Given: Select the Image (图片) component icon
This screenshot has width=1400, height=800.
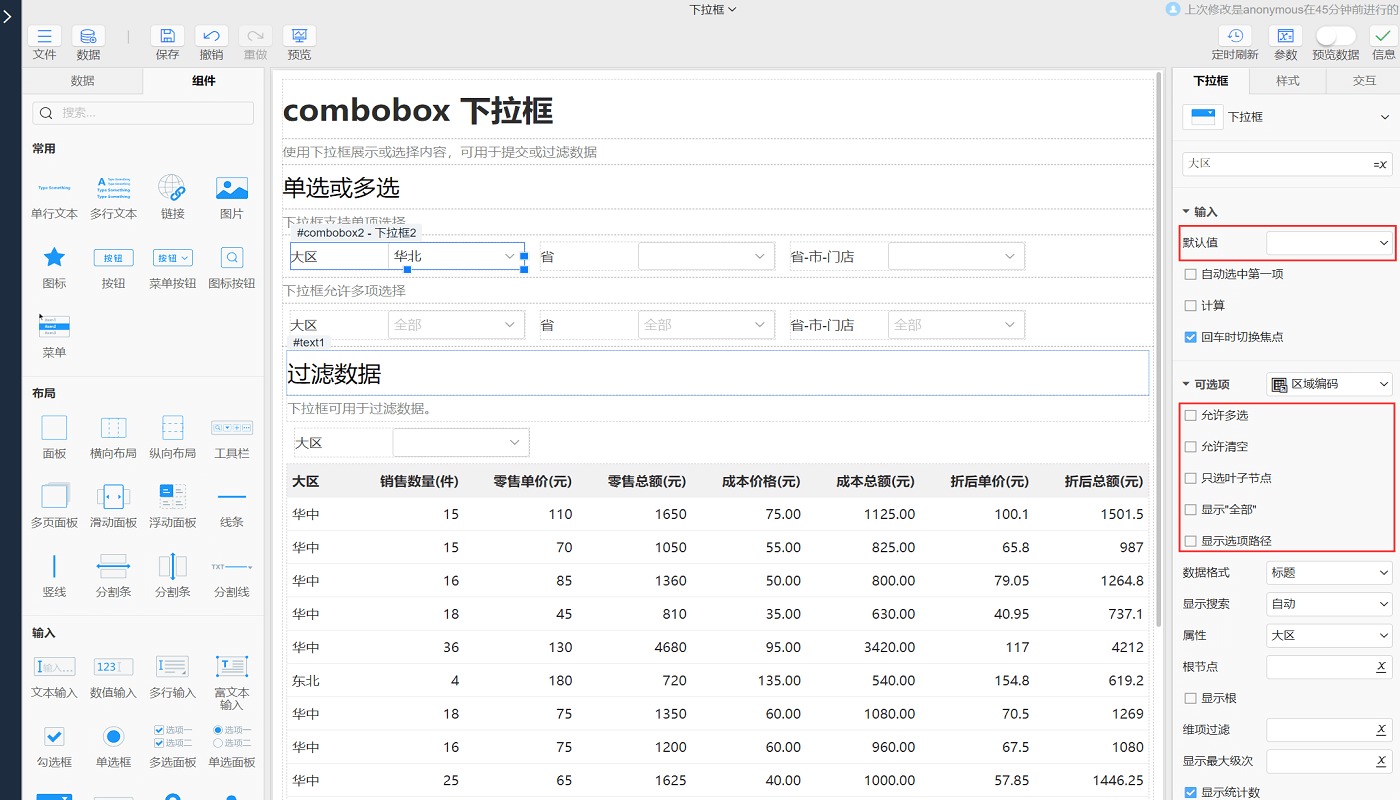Looking at the screenshot, I should click(231, 188).
